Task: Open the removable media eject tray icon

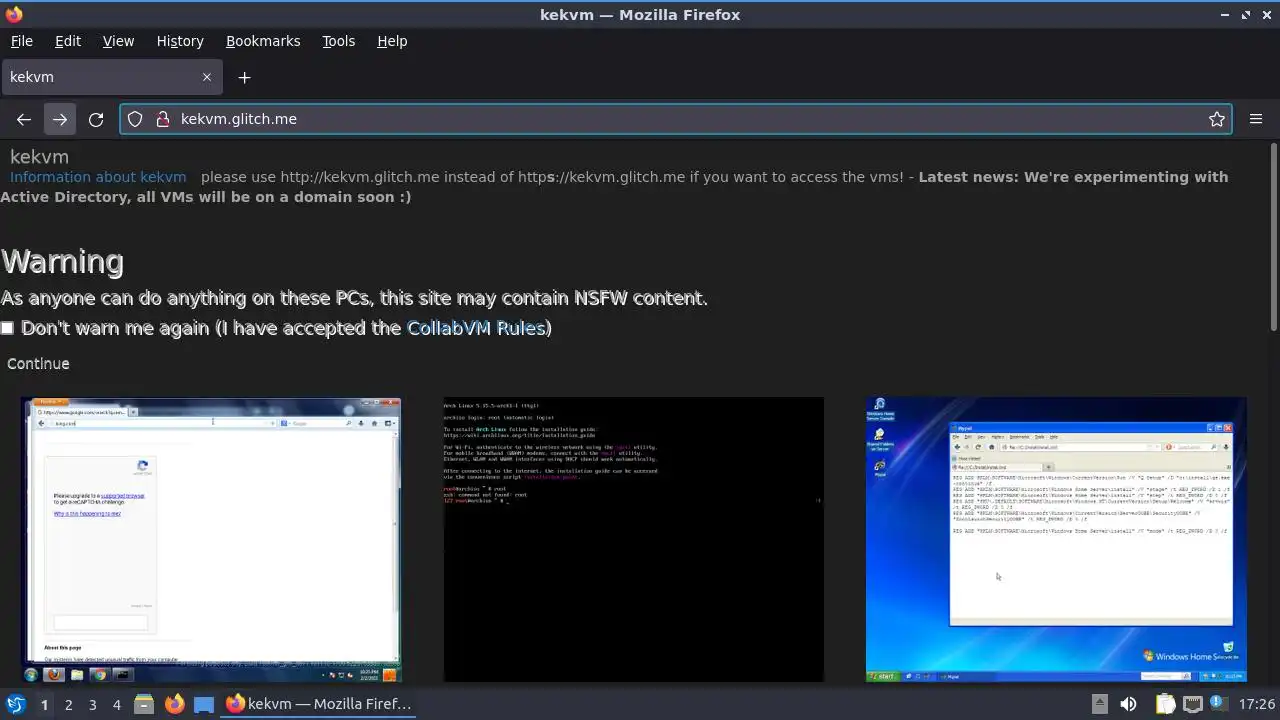Action: click(1099, 704)
